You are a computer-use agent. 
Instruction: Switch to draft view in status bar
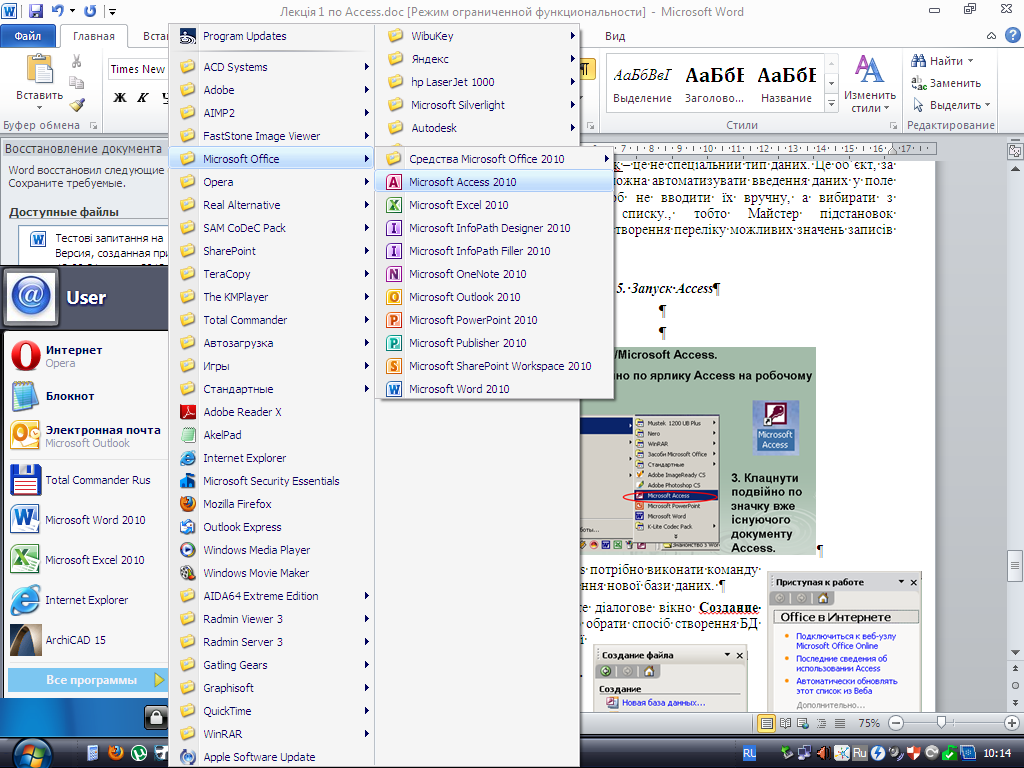click(x=840, y=723)
